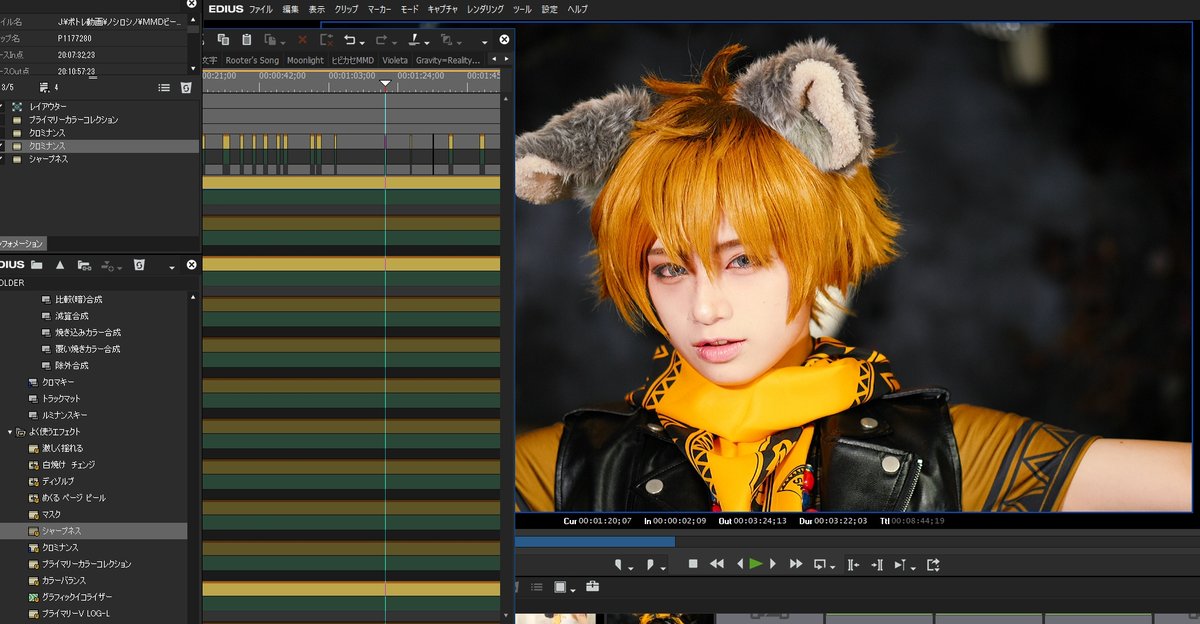Open the File (ファイル) menu
Image resolution: width=1200 pixels, height=624 pixels.
[260, 9]
